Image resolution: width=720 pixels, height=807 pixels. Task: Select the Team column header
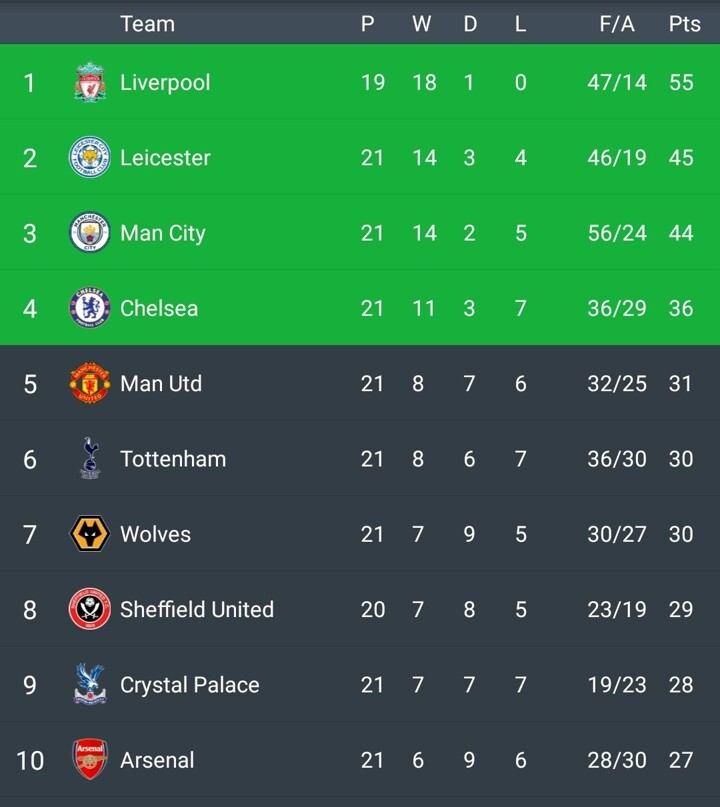point(147,24)
